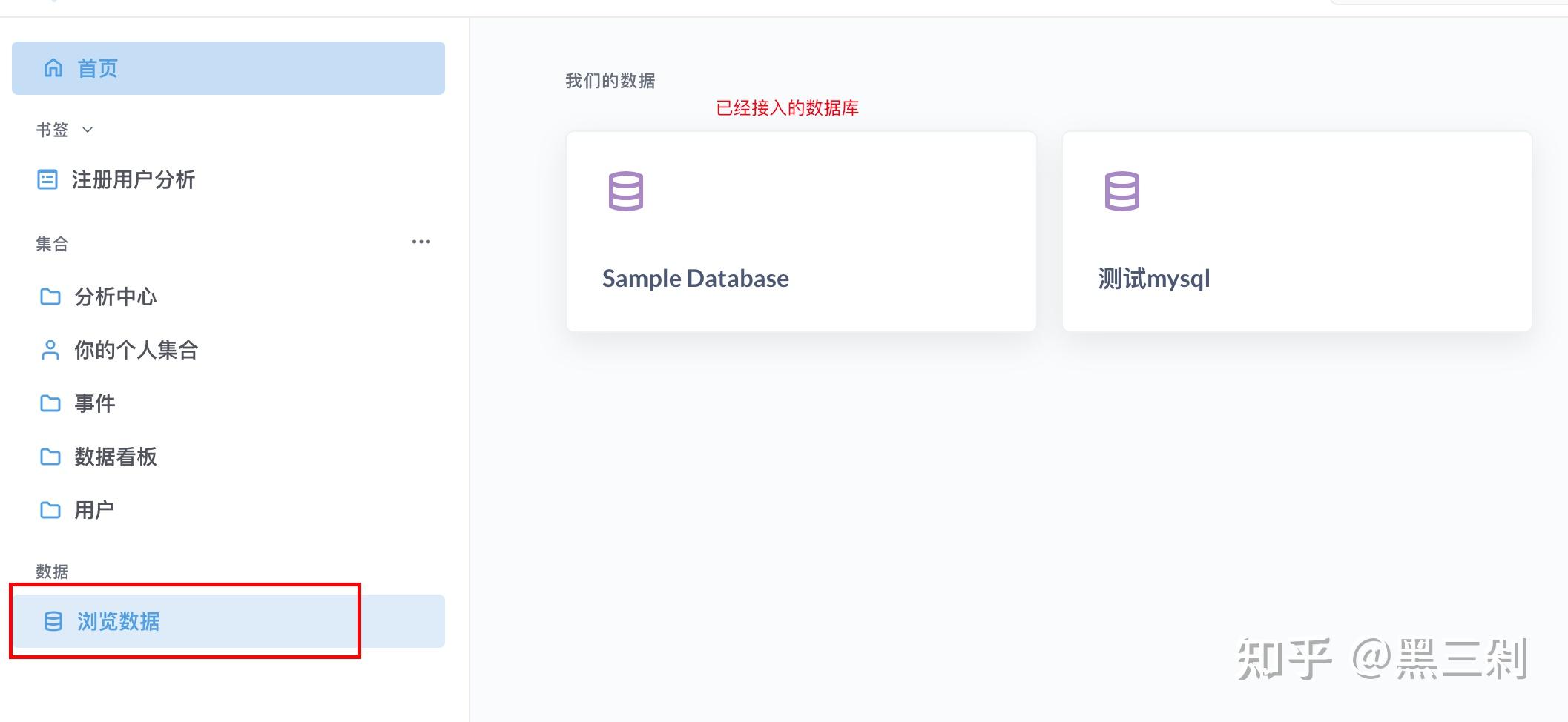
Task: Open the 测试mysql database card
Action: [x=1297, y=231]
